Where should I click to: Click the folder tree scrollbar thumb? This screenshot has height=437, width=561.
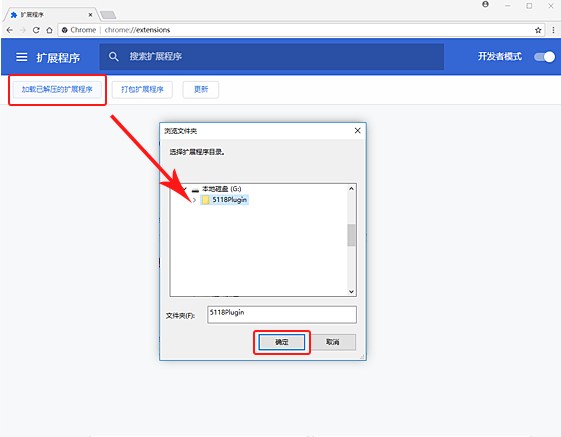[x=351, y=235]
